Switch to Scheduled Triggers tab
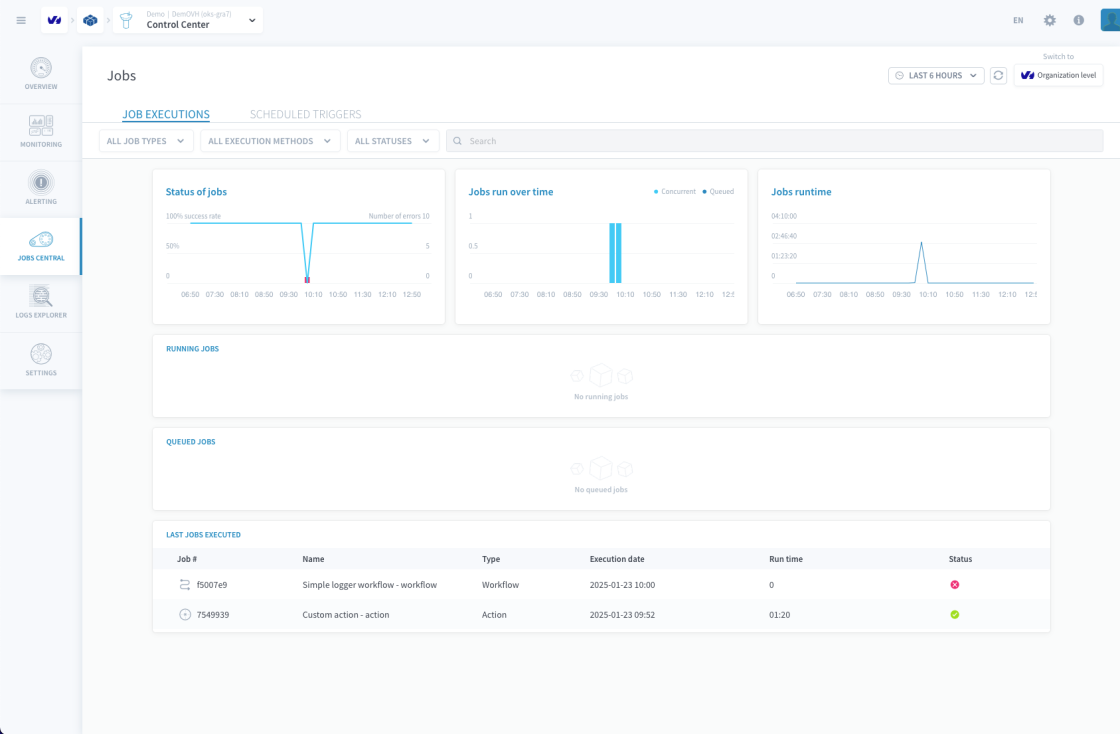The height and width of the screenshot is (734, 1120). [306, 114]
